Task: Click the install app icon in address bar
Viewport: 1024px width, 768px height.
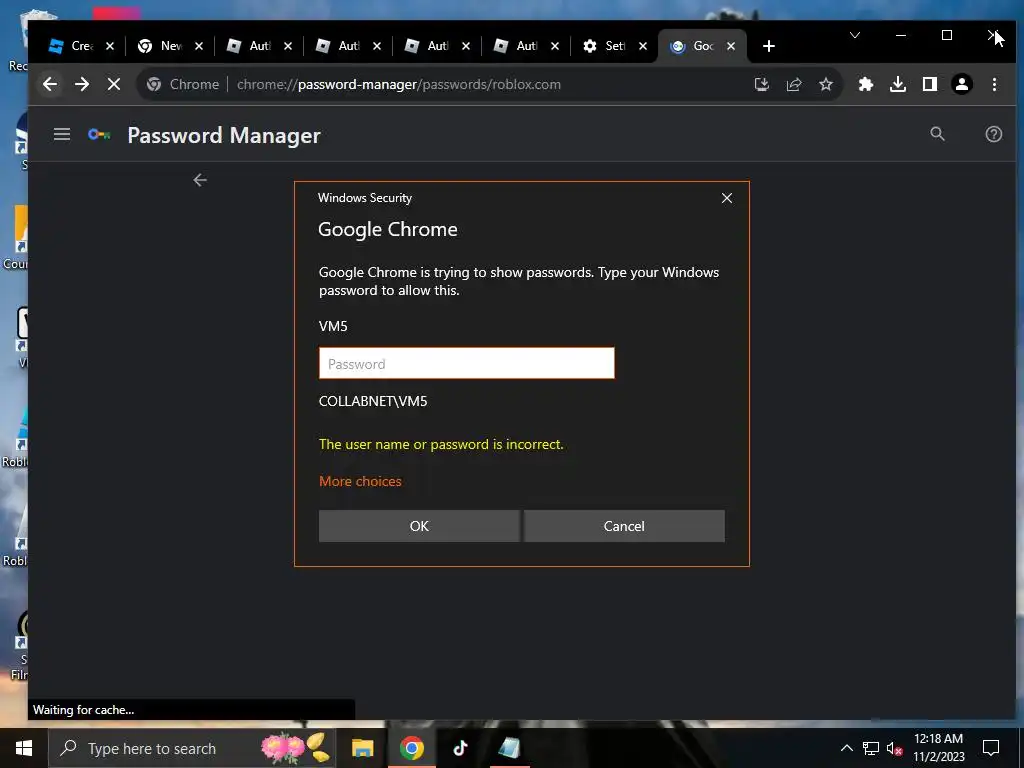Action: (761, 84)
